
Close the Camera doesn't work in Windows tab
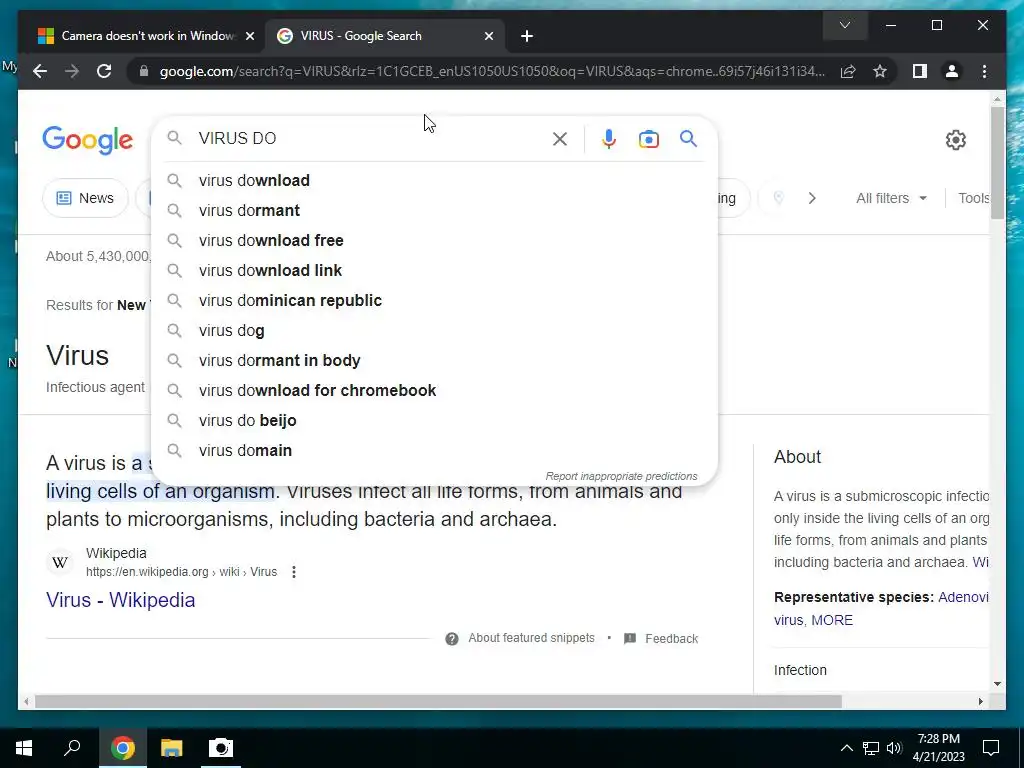click(249, 36)
